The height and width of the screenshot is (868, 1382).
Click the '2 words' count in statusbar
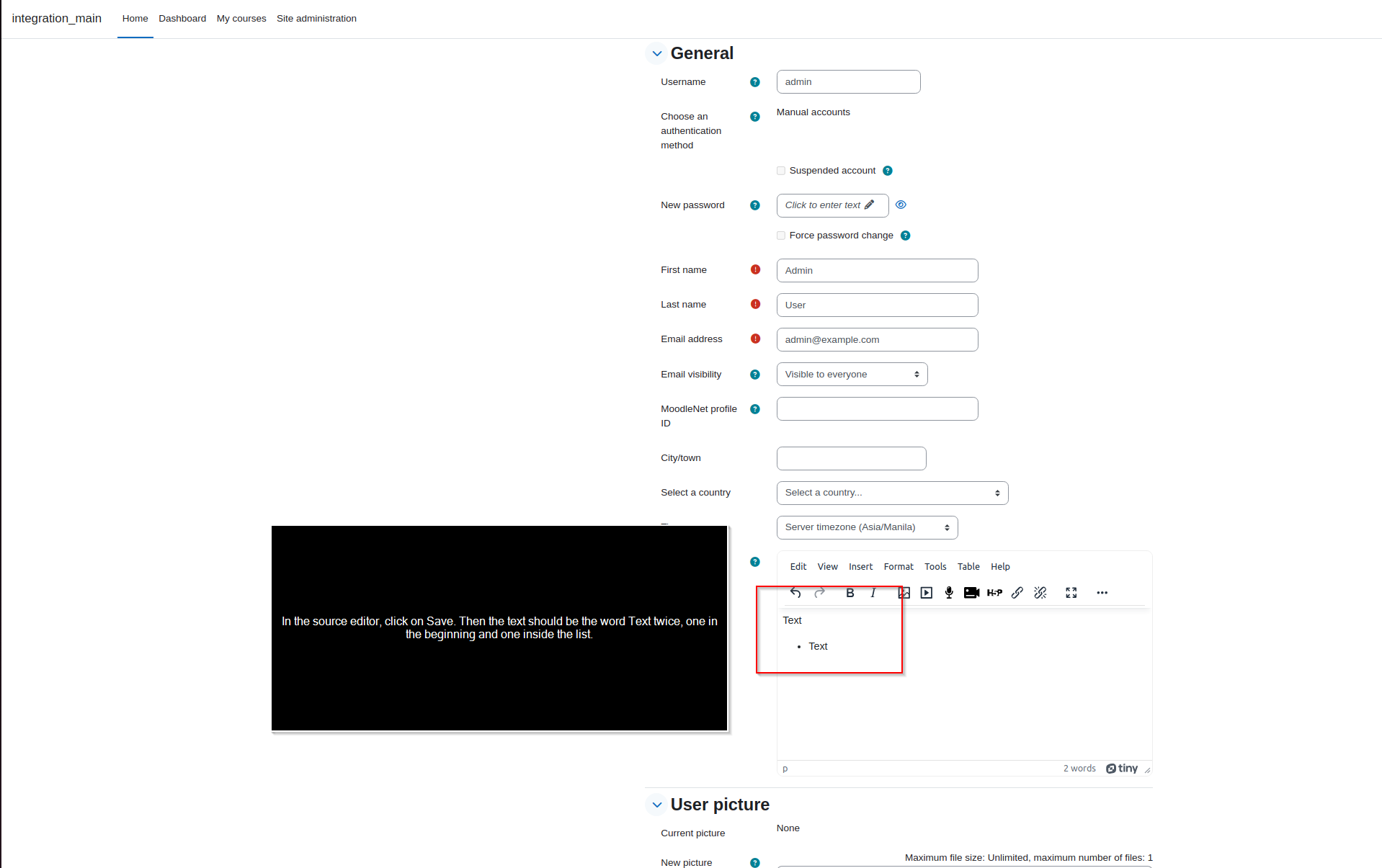[x=1079, y=769]
